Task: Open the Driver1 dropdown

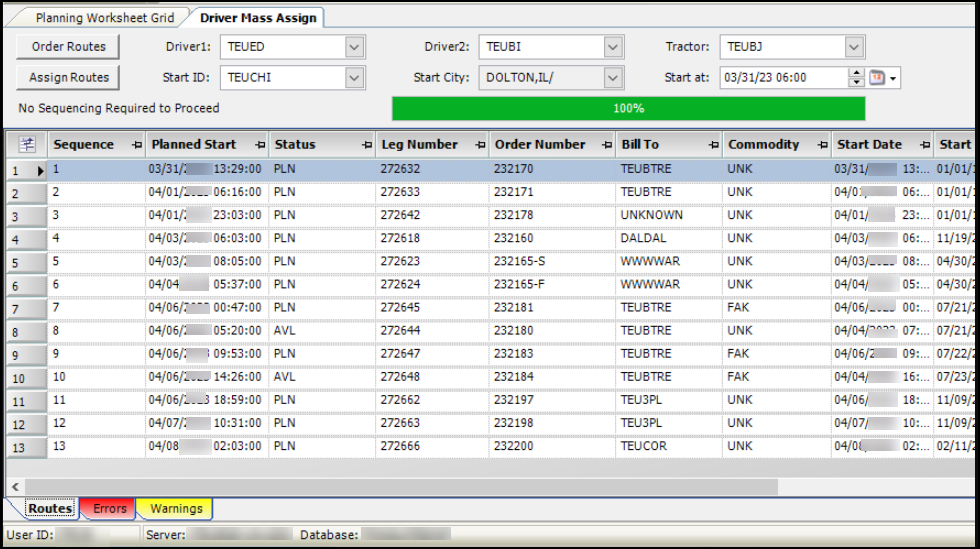Action: tap(354, 47)
